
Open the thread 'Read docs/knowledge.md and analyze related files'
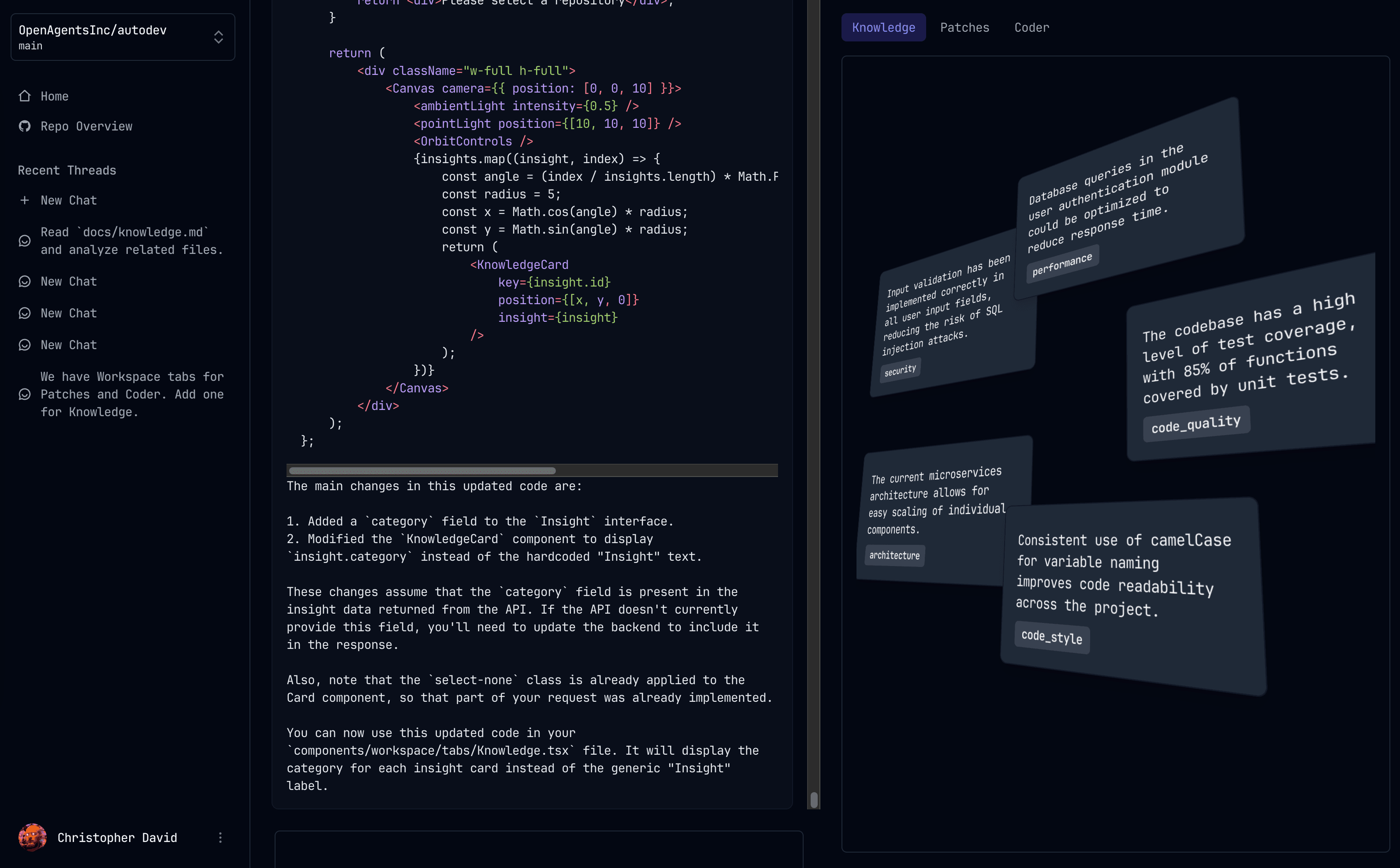(131, 241)
